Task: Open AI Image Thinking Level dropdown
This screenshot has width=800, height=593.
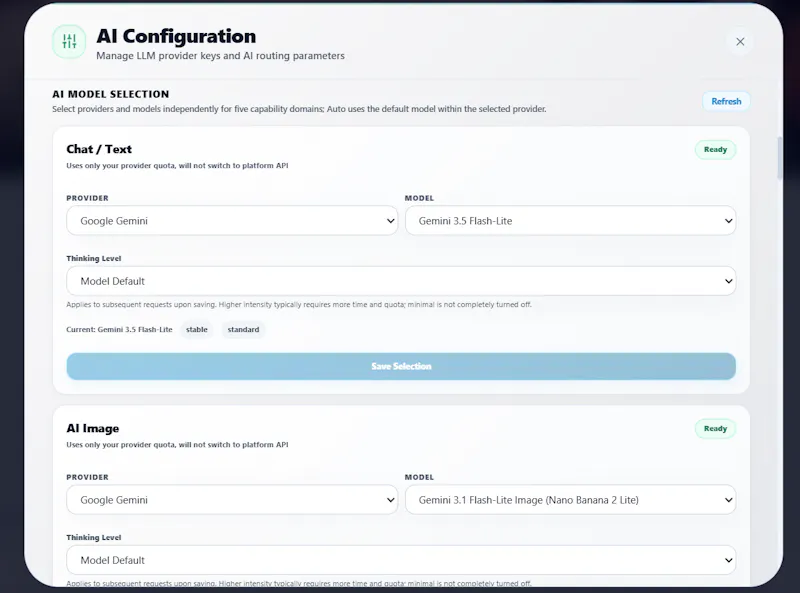Action: point(401,560)
